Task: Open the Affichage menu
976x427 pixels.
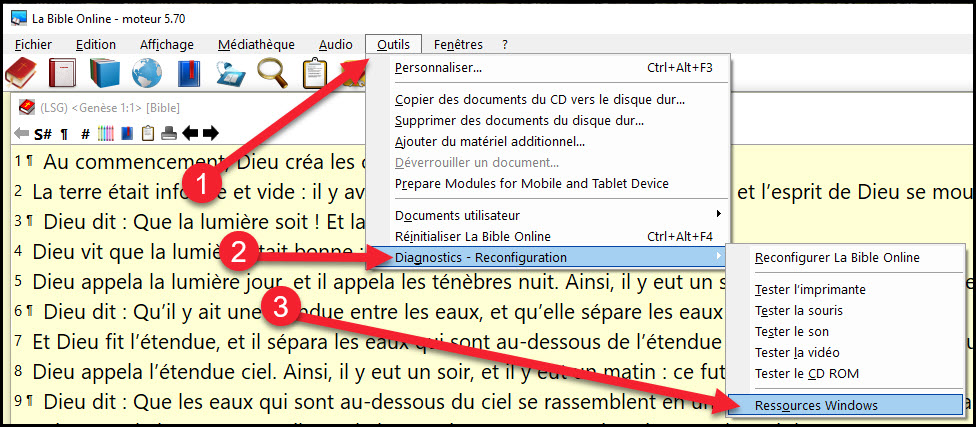Action: pos(167,44)
